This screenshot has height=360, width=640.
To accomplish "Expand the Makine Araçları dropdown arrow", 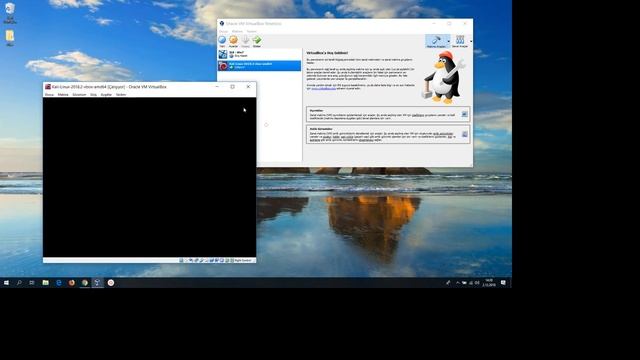I will tap(449, 41).
